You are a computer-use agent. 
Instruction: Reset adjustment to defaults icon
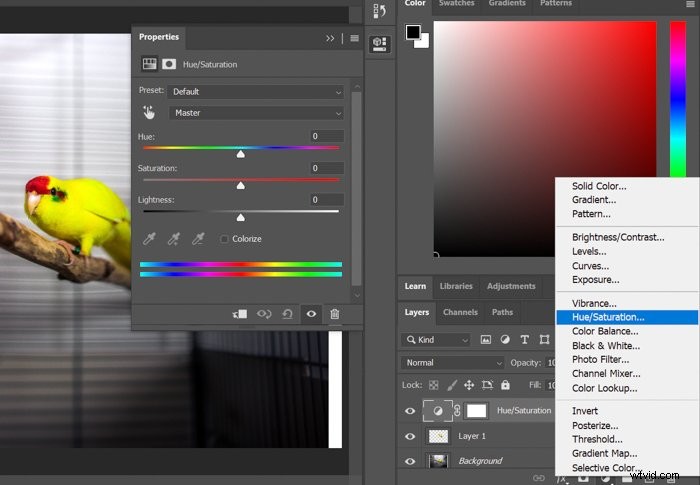pos(288,314)
